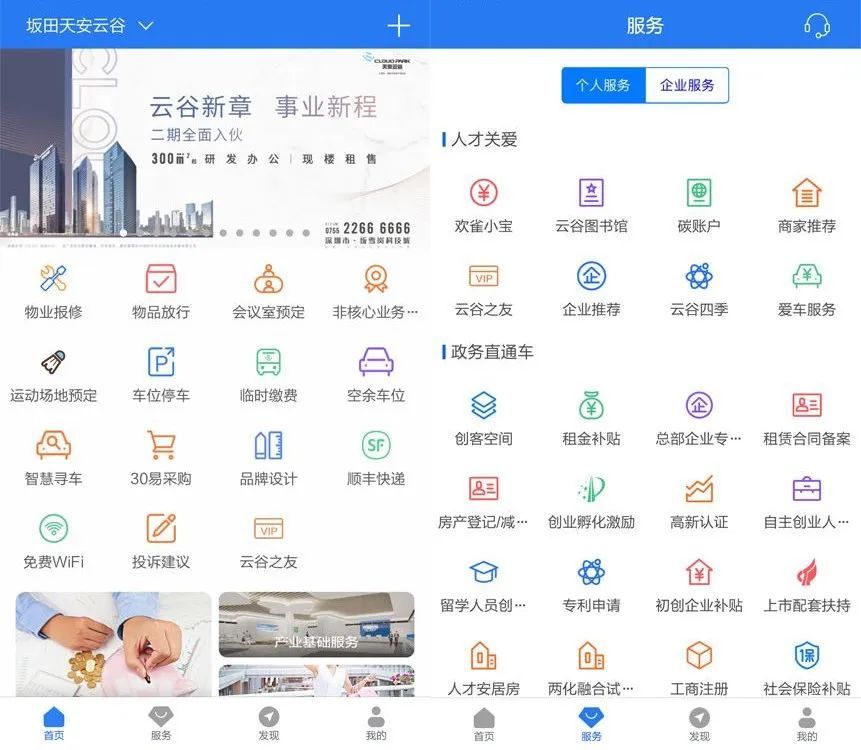Open 上市配套扶持 red icon
This screenshot has height=750, width=861.
click(807, 572)
